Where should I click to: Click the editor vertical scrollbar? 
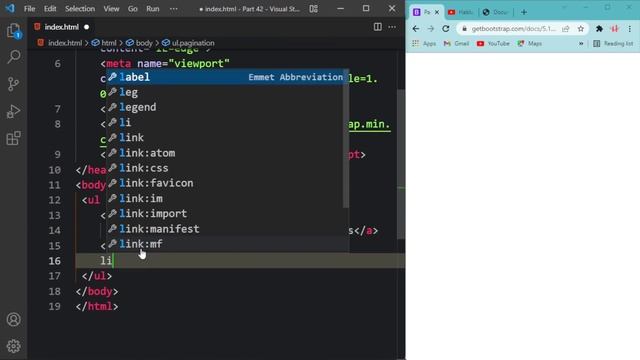pos(401,163)
